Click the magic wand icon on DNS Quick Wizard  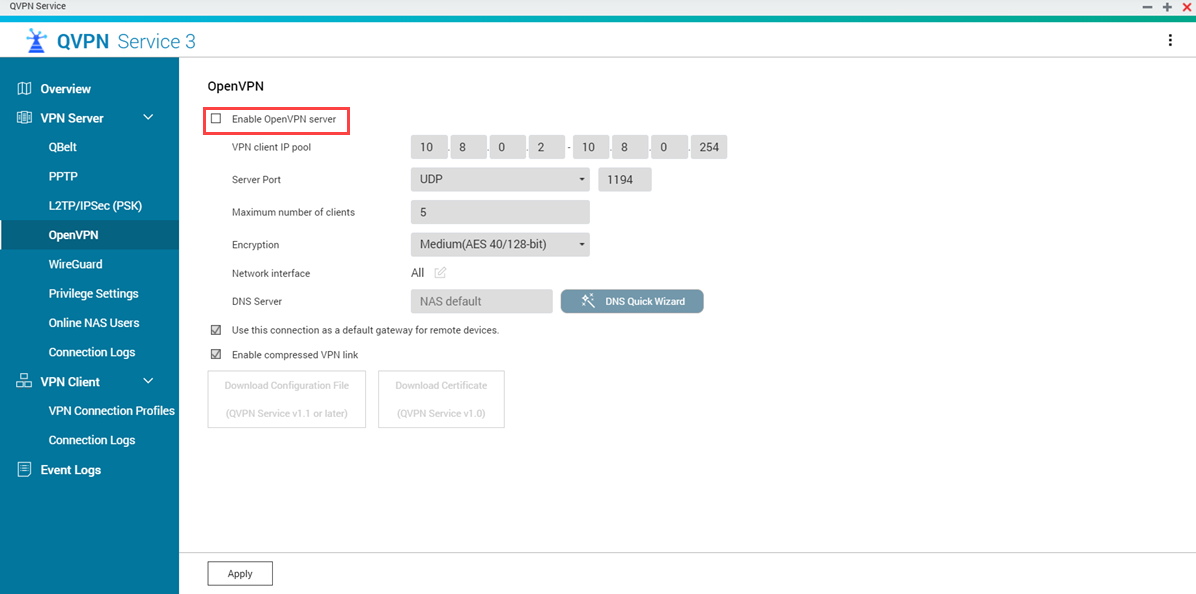pos(588,300)
